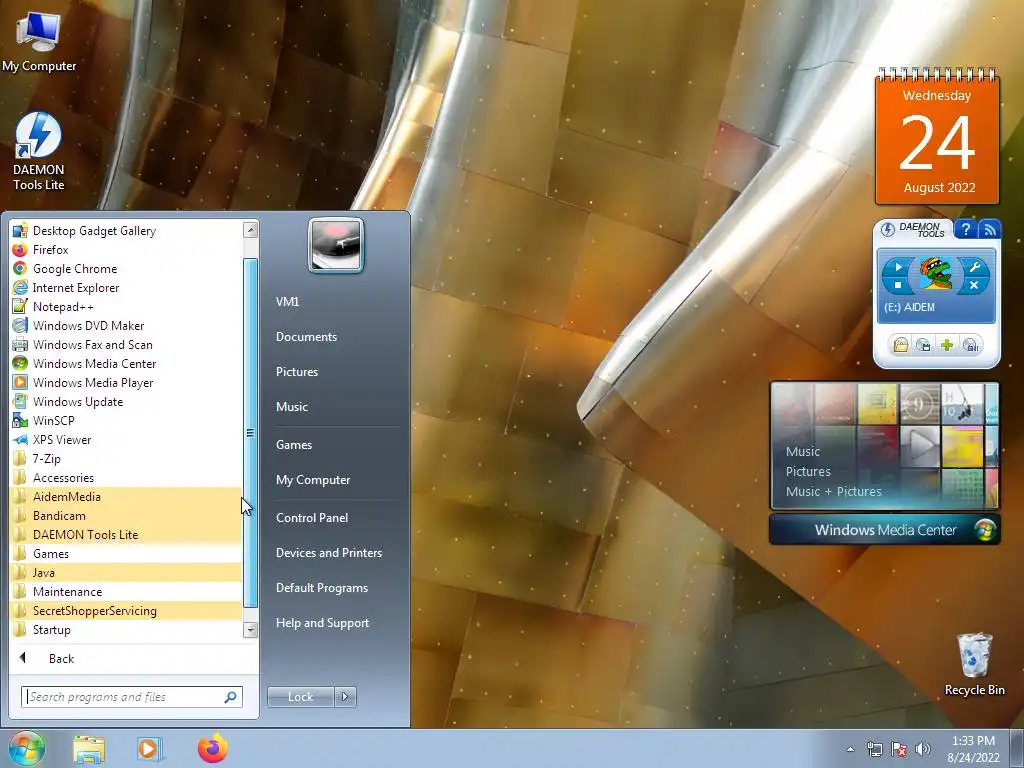Open Windows Explorer from the taskbar

click(x=89, y=749)
